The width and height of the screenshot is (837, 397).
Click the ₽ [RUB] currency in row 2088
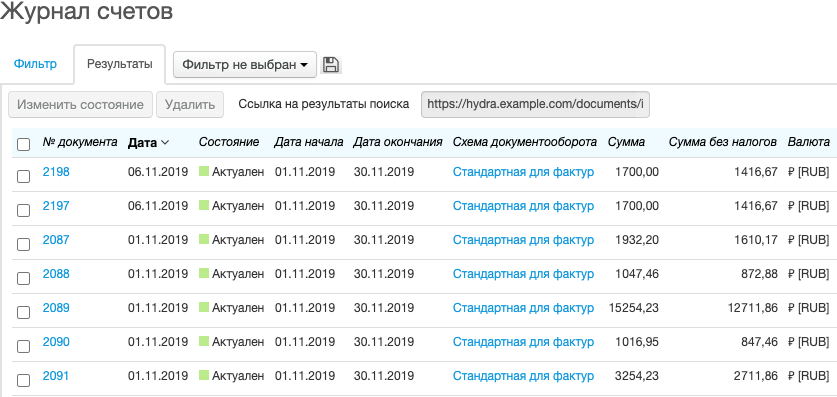click(x=809, y=274)
